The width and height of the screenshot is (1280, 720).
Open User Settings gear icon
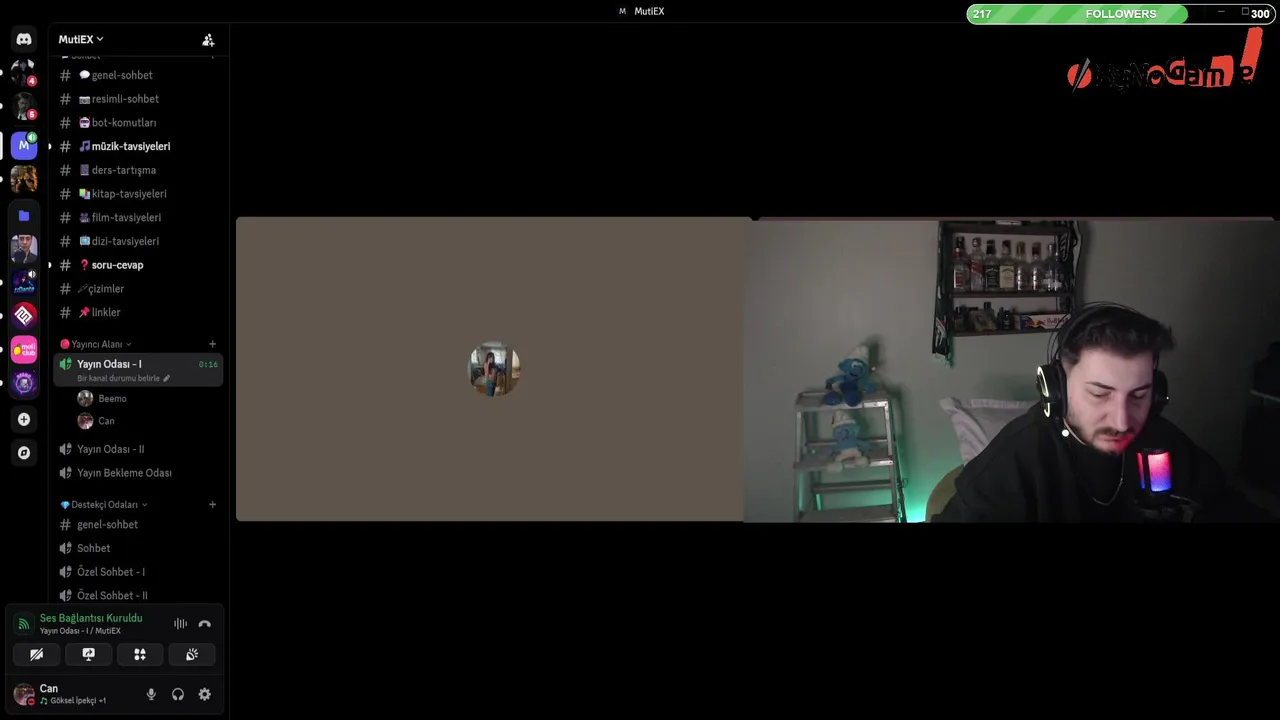tap(204, 694)
